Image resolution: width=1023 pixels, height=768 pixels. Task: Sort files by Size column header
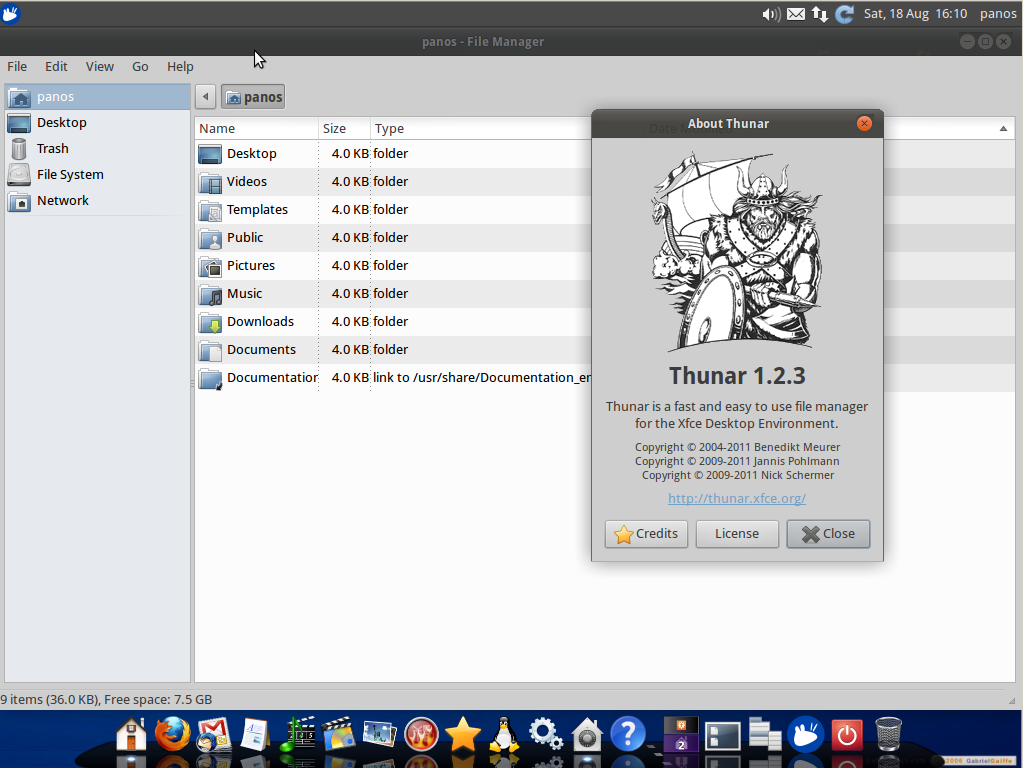click(344, 129)
